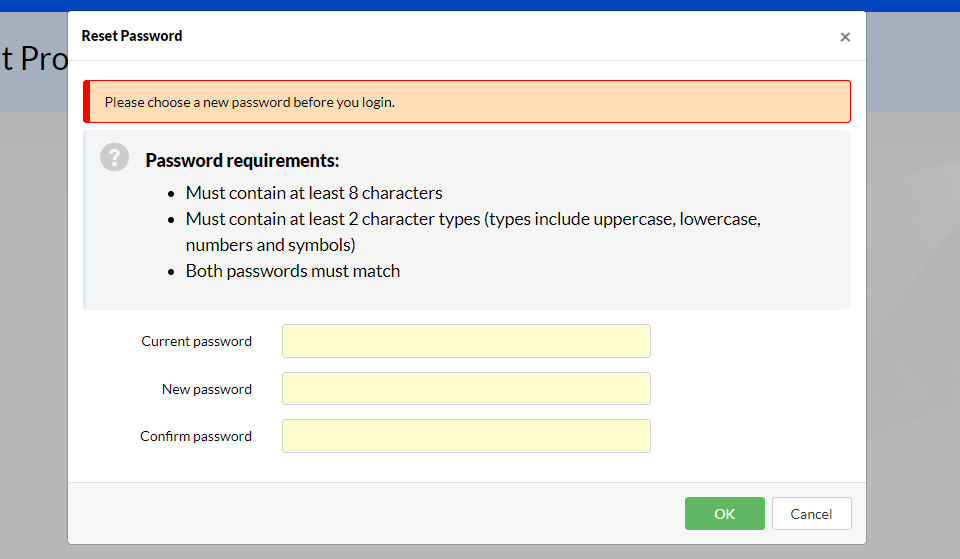Click the dimmed gray backdrop right of the dialog
Image resolution: width=960 pixels, height=559 pixels.
(913, 306)
